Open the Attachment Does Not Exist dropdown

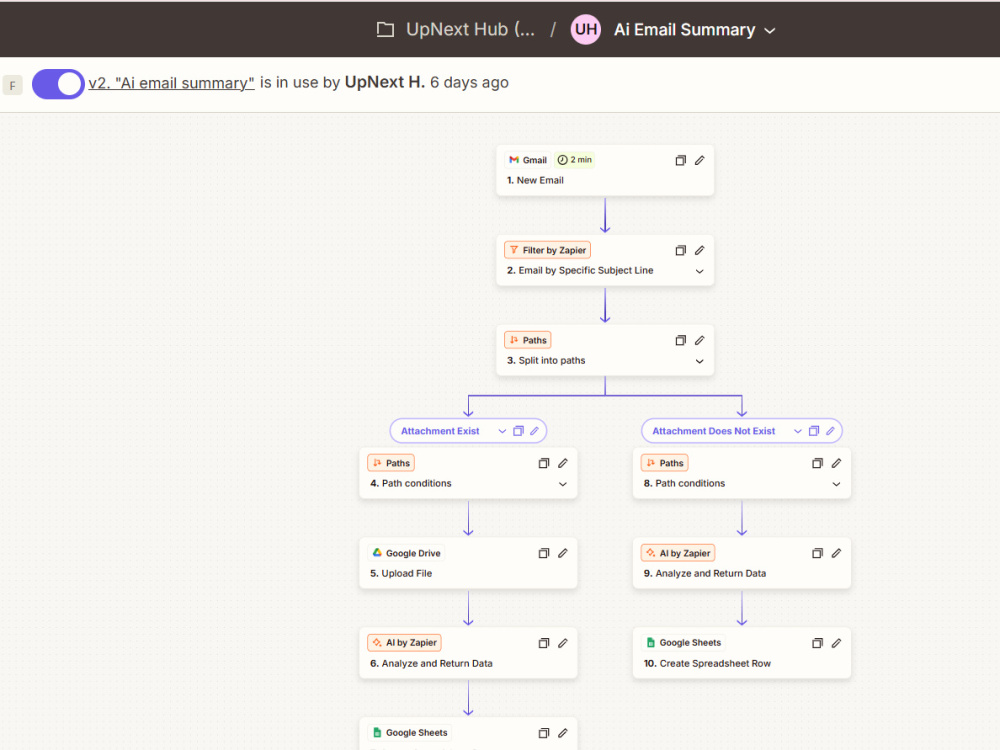tap(798, 431)
